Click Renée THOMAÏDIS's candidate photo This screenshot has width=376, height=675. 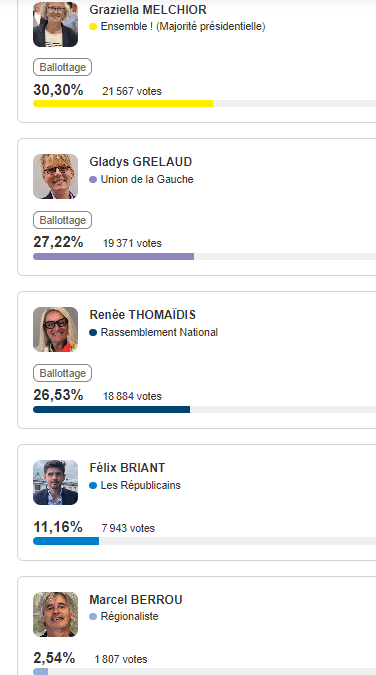pyautogui.click(x=56, y=329)
